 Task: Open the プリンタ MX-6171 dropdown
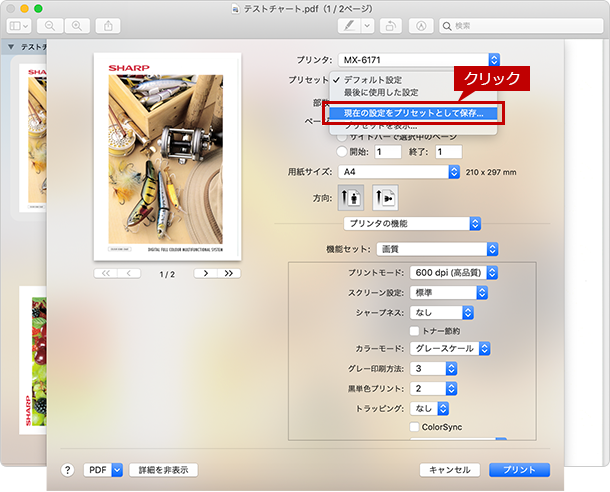(x=419, y=60)
